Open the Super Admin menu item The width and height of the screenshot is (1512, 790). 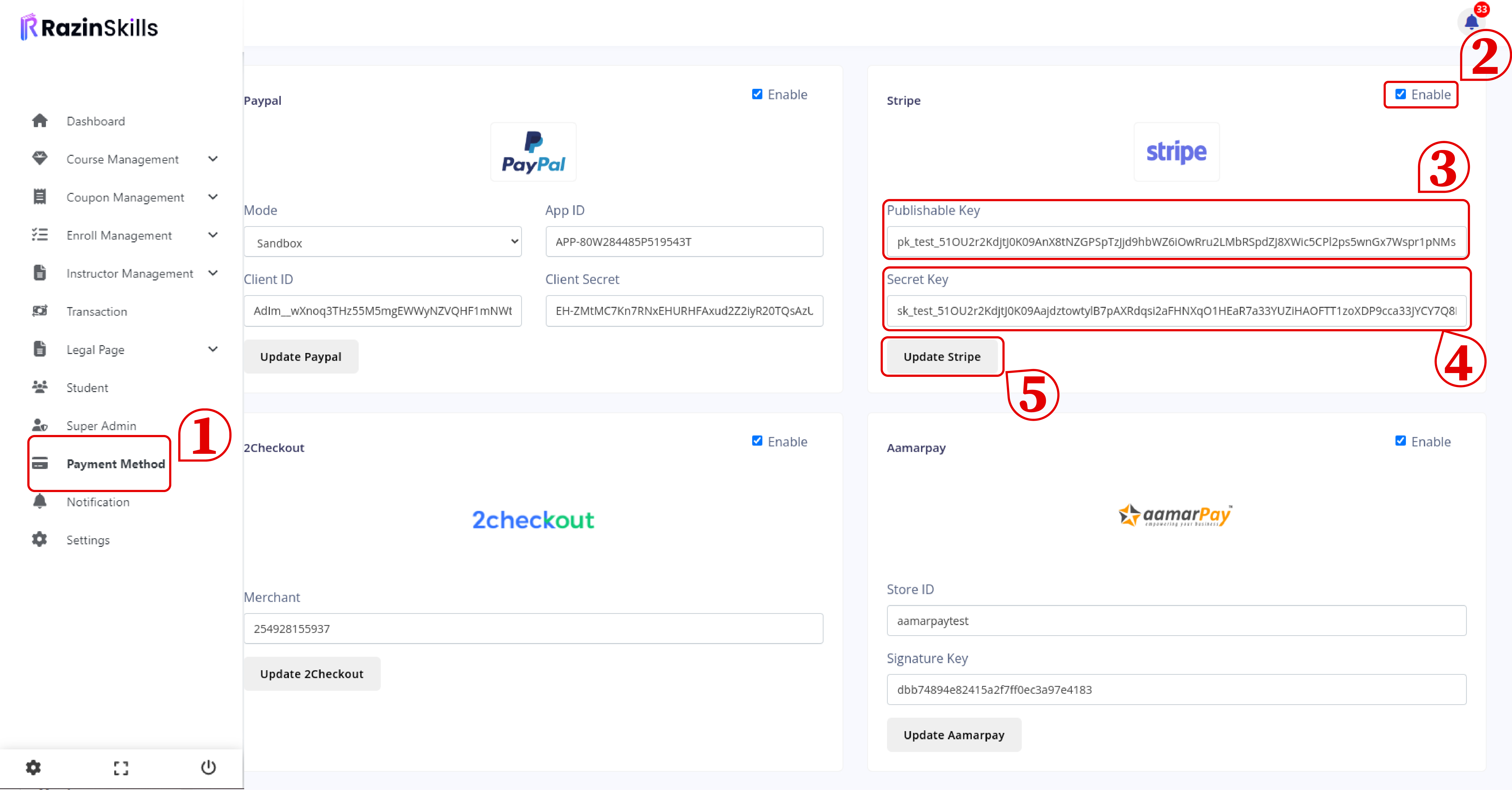[101, 426]
